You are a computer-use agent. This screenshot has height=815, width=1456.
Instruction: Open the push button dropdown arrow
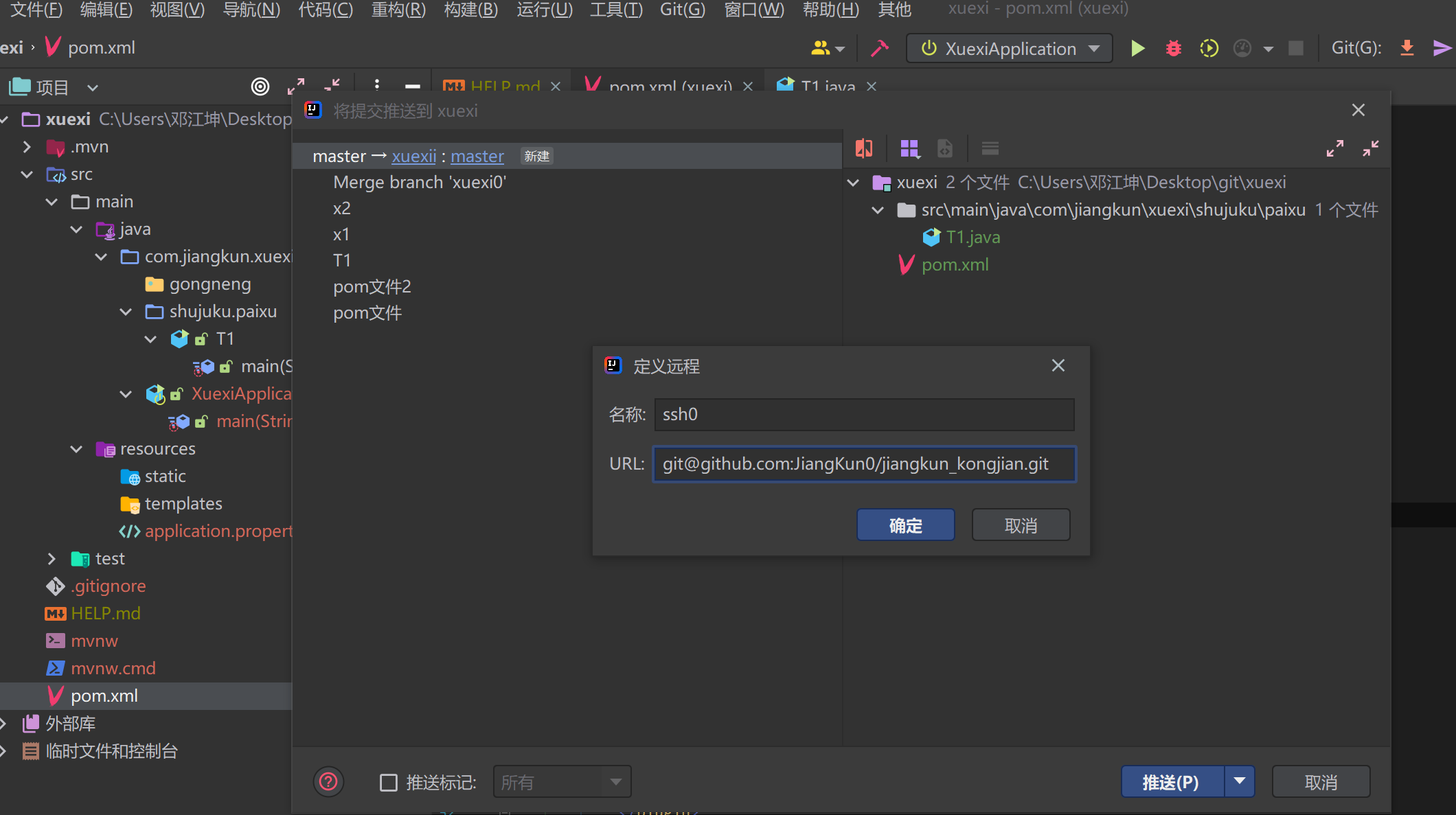click(x=1240, y=781)
